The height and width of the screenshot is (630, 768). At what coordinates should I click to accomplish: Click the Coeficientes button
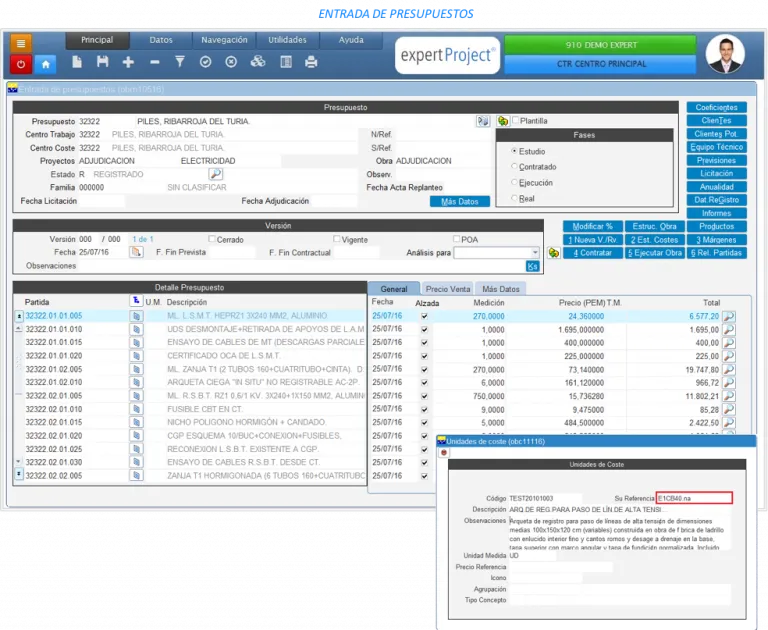[717, 107]
